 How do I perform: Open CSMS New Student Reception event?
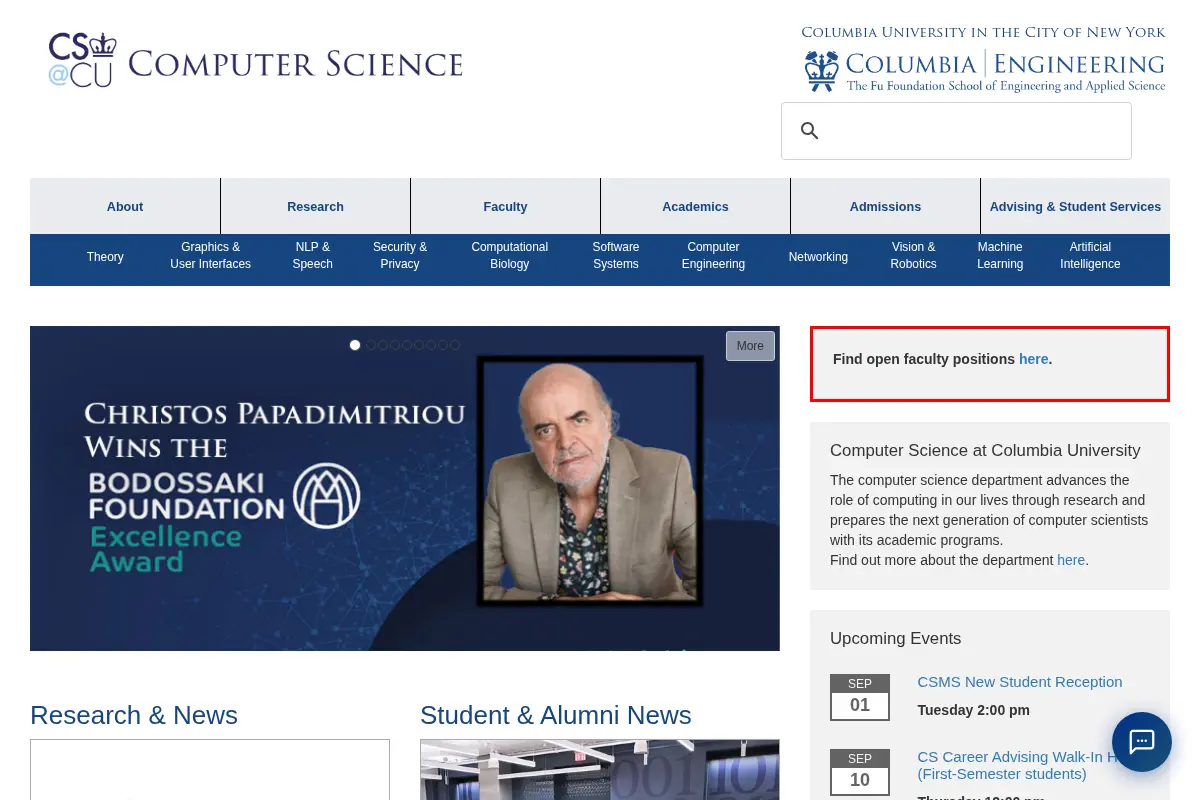1020,682
